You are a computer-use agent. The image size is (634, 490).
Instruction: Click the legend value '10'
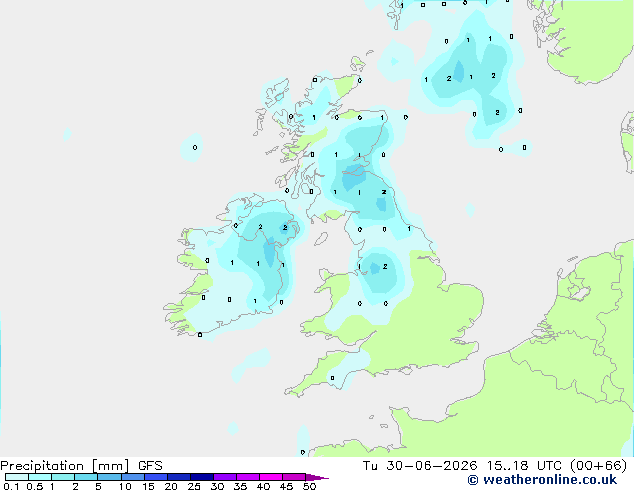pyautogui.click(x=125, y=486)
